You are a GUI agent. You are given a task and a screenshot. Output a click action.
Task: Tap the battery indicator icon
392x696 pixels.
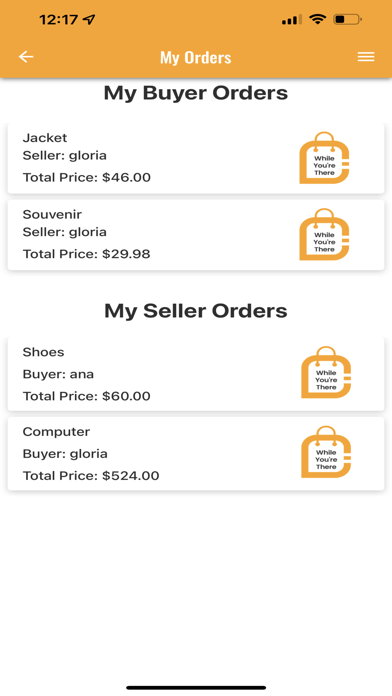point(348,20)
